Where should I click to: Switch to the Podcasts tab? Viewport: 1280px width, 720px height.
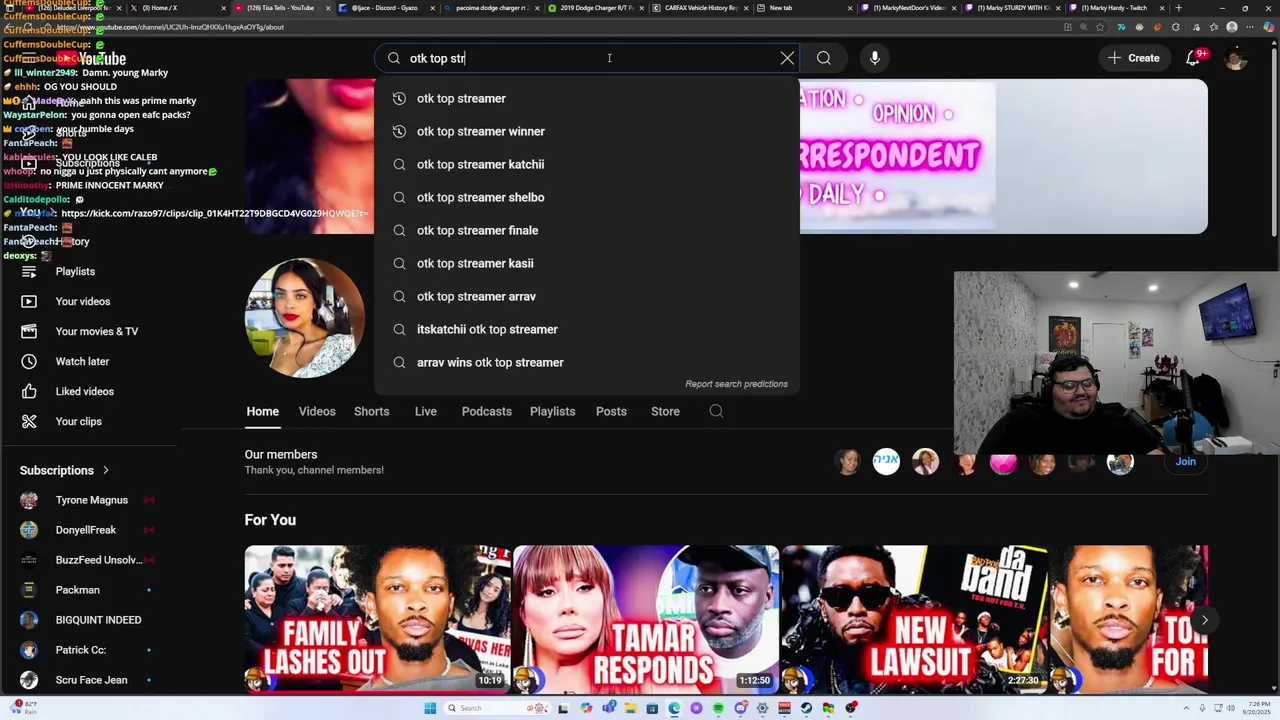486,411
